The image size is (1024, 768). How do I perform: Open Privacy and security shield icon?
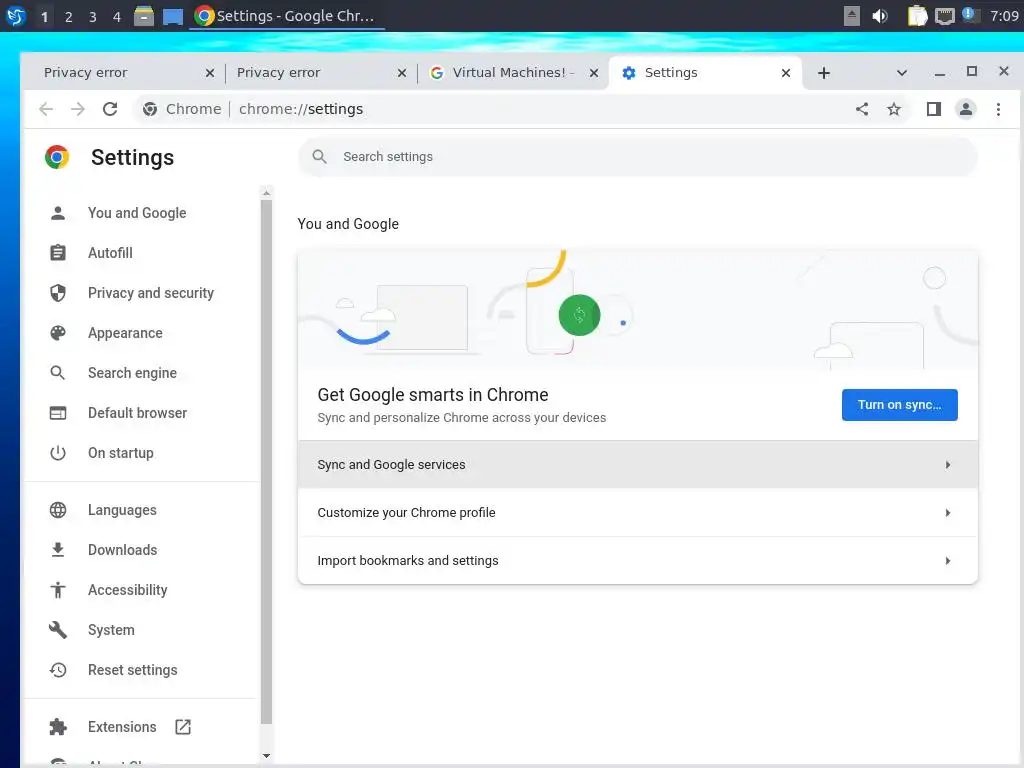pos(57,293)
